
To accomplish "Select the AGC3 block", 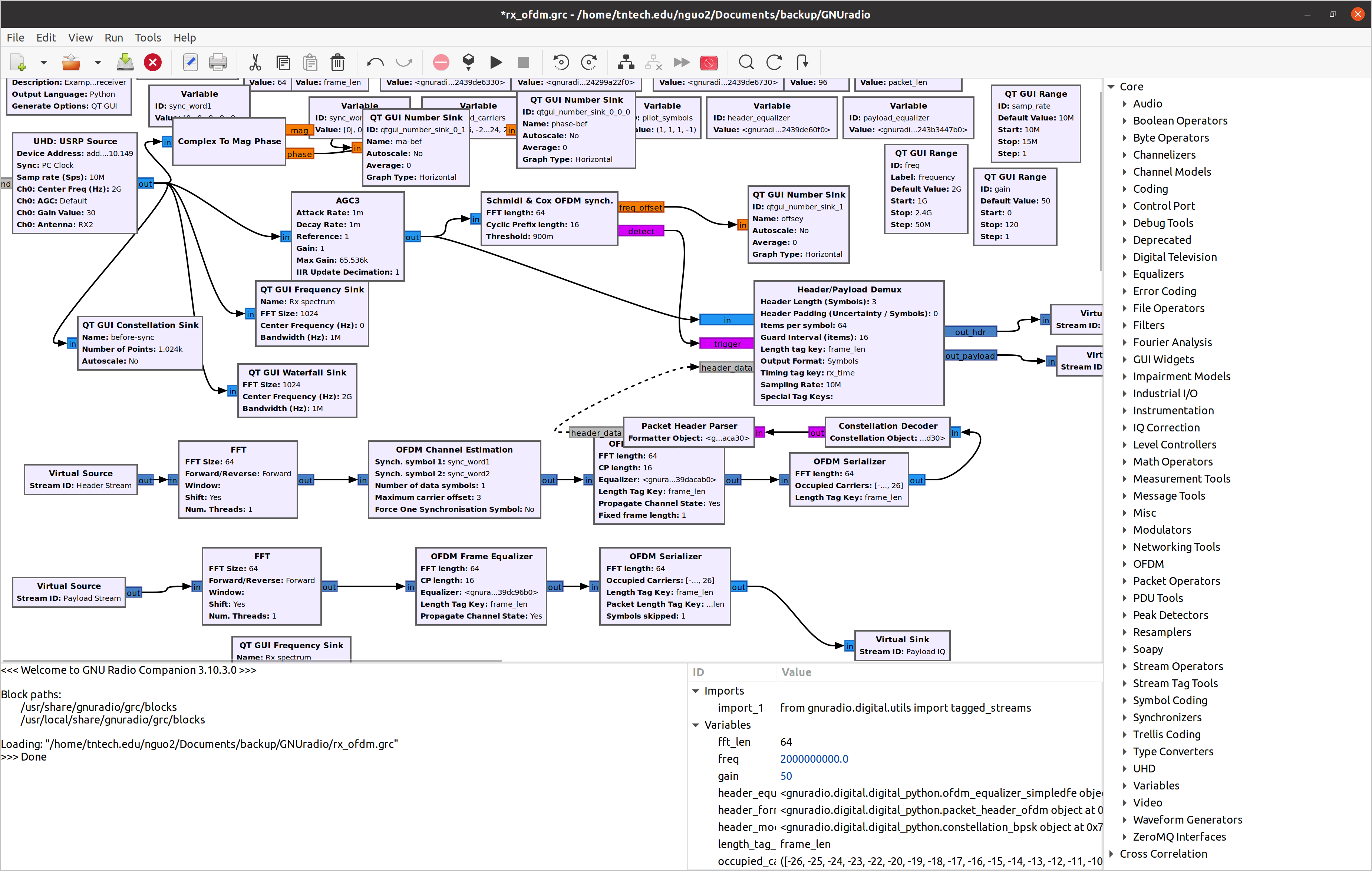I will [x=347, y=236].
